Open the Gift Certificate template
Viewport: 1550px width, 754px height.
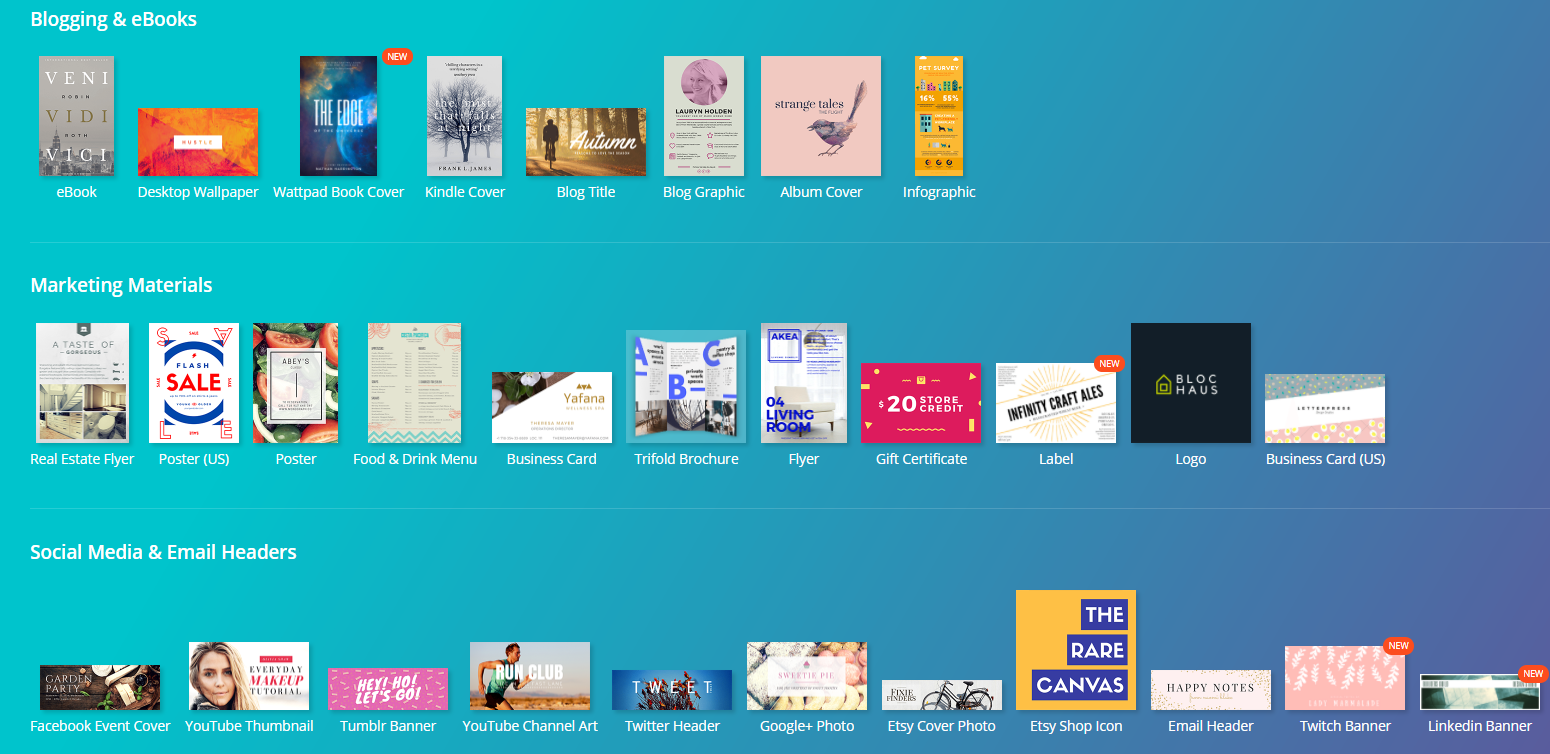[921, 403]
